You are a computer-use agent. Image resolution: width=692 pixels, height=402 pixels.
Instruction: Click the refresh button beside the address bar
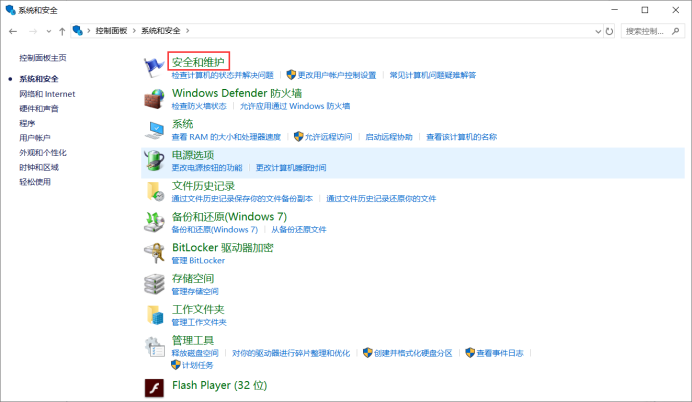point(610,31)
